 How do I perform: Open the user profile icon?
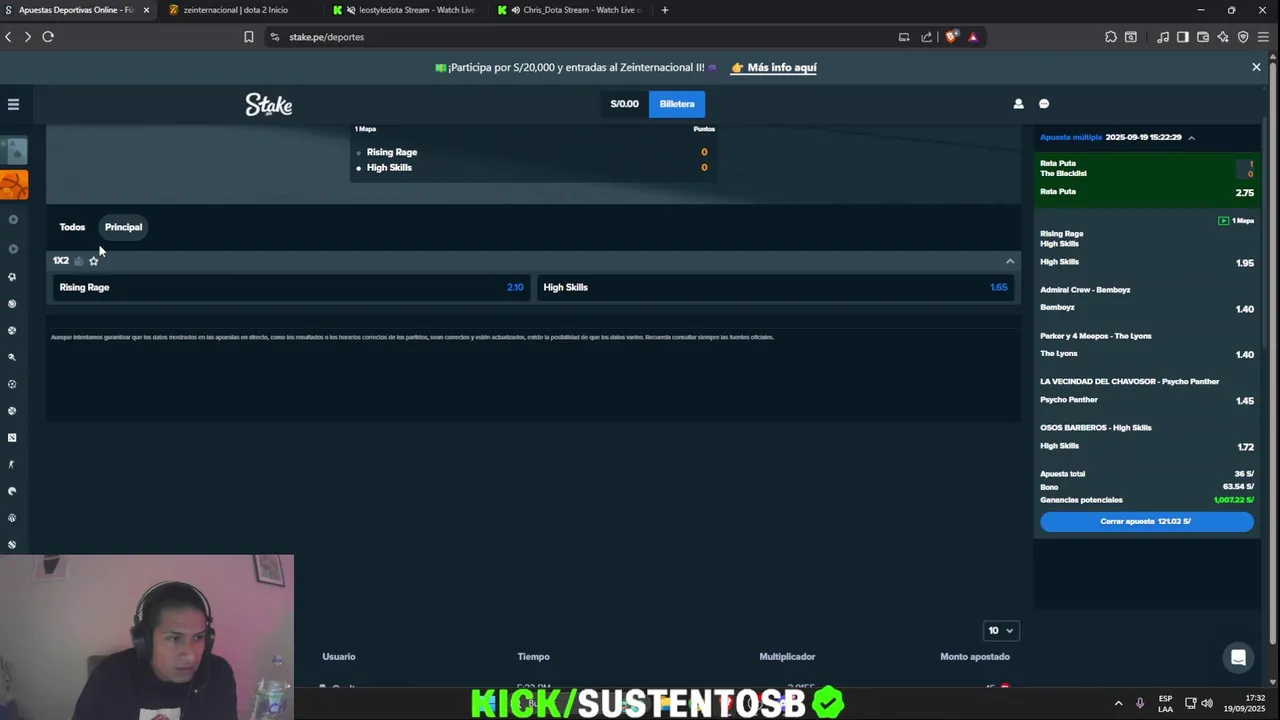[x=1018, y=104]
